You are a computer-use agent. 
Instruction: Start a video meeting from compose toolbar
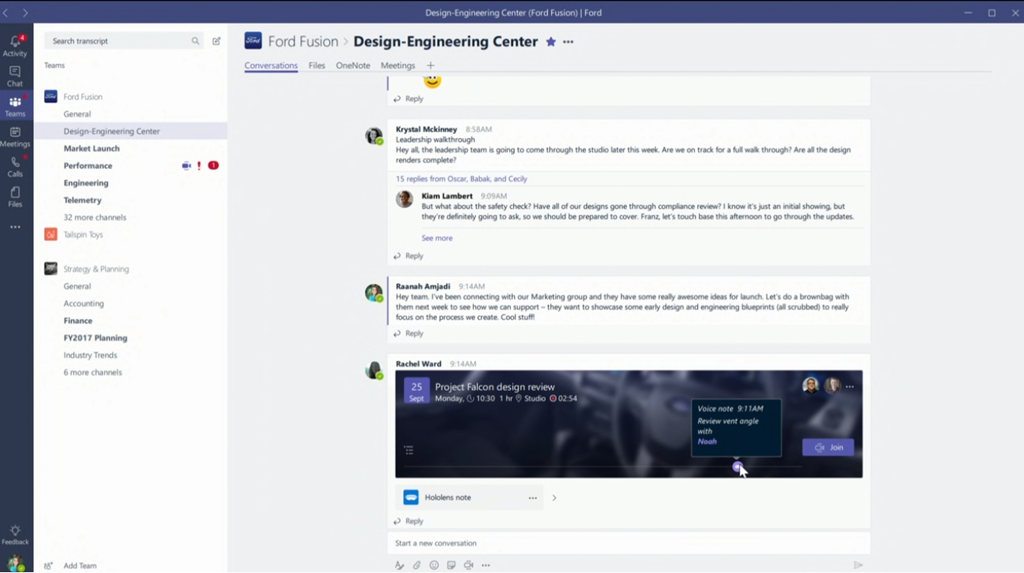(468, 565)
